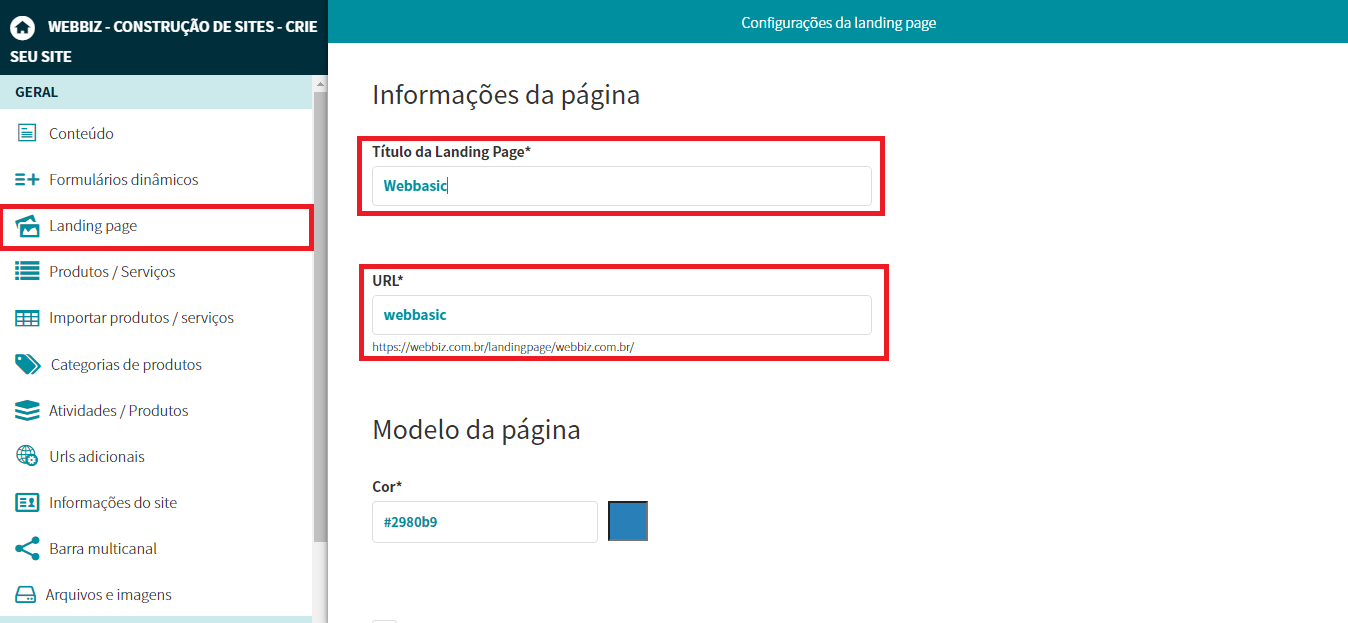1348x623 pixels.
Task: Click into the URL text field
Action: (x=621, y=315)
